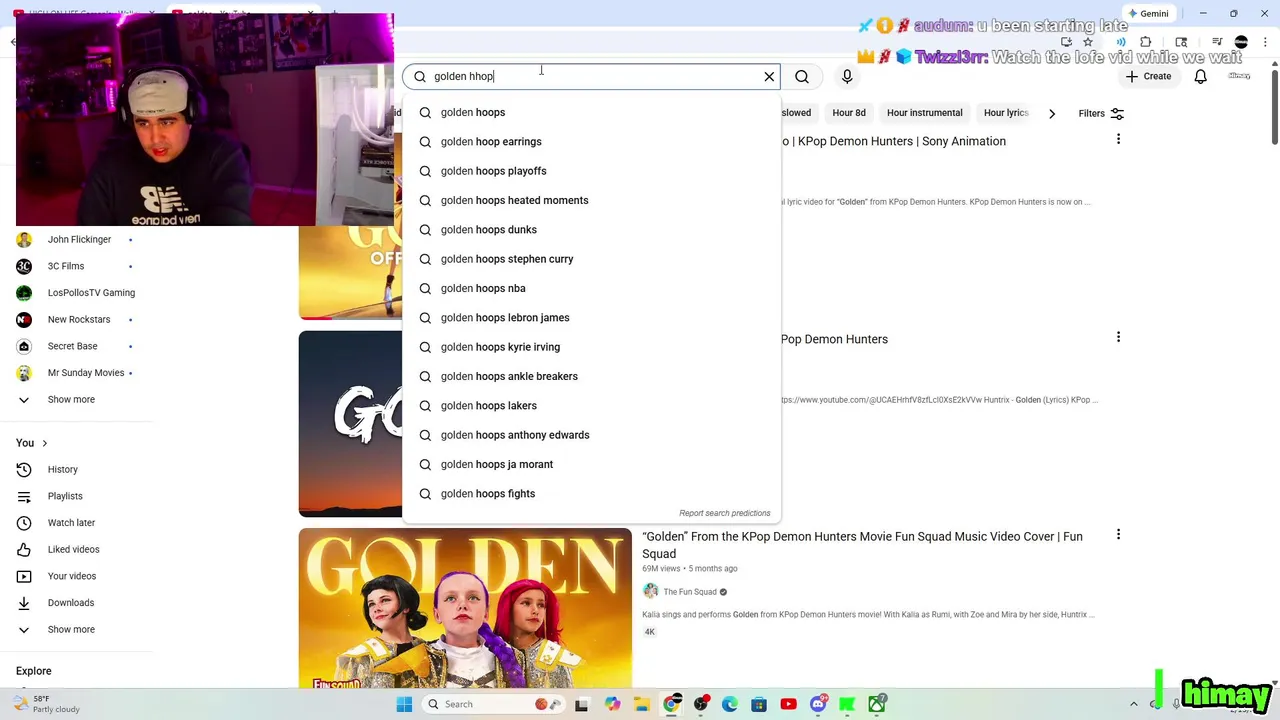This screenshot has width=1280, height=720.
Task: Choose suggestion "golden hoops lakers"
Action: point(591,406)
